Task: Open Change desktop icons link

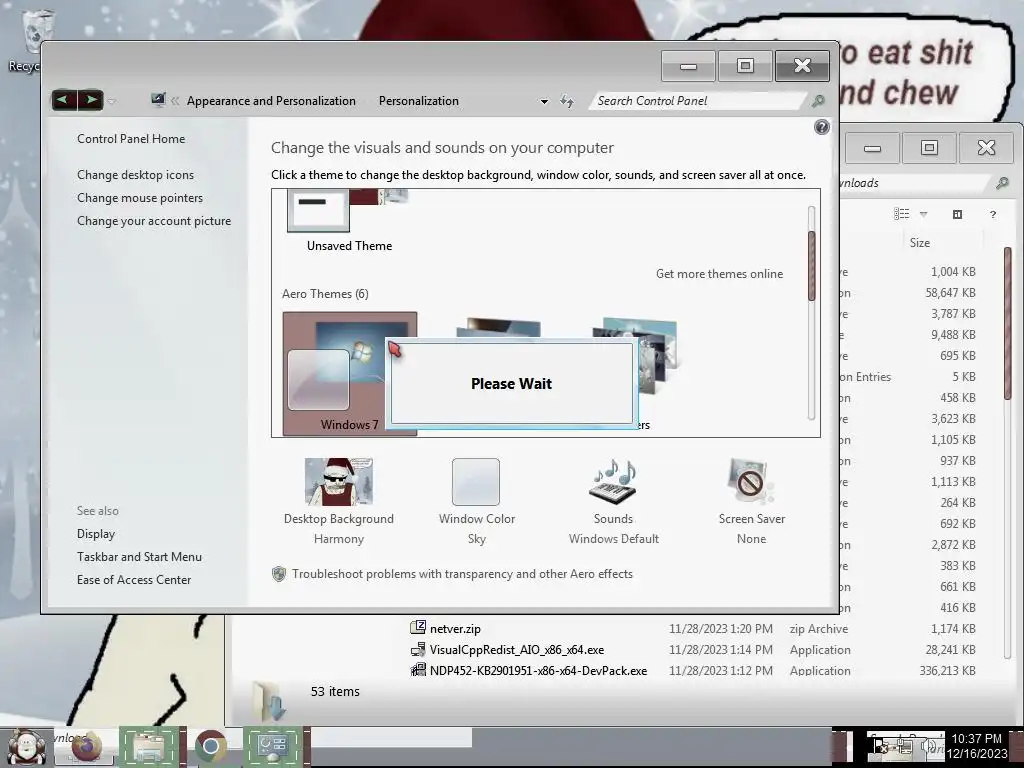Action: [135, 174]
